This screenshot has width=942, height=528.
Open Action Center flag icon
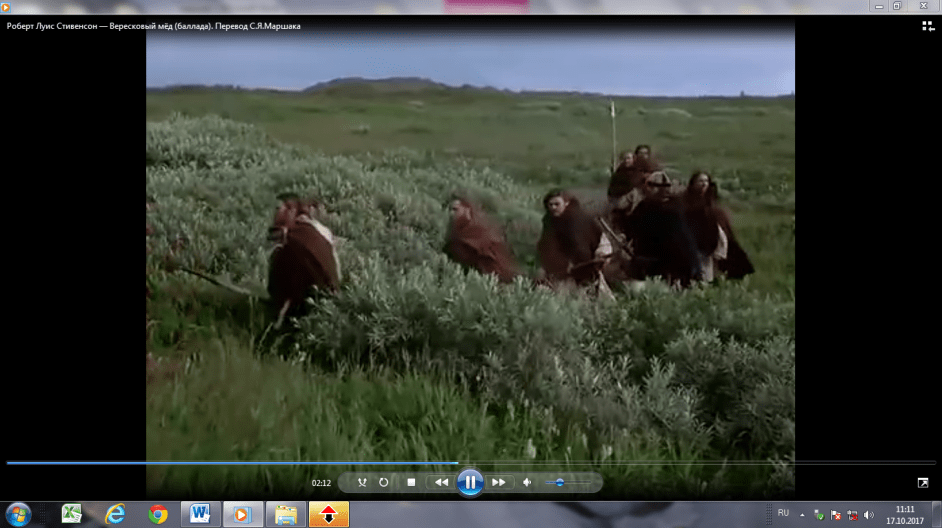click(x=835, y=515)
